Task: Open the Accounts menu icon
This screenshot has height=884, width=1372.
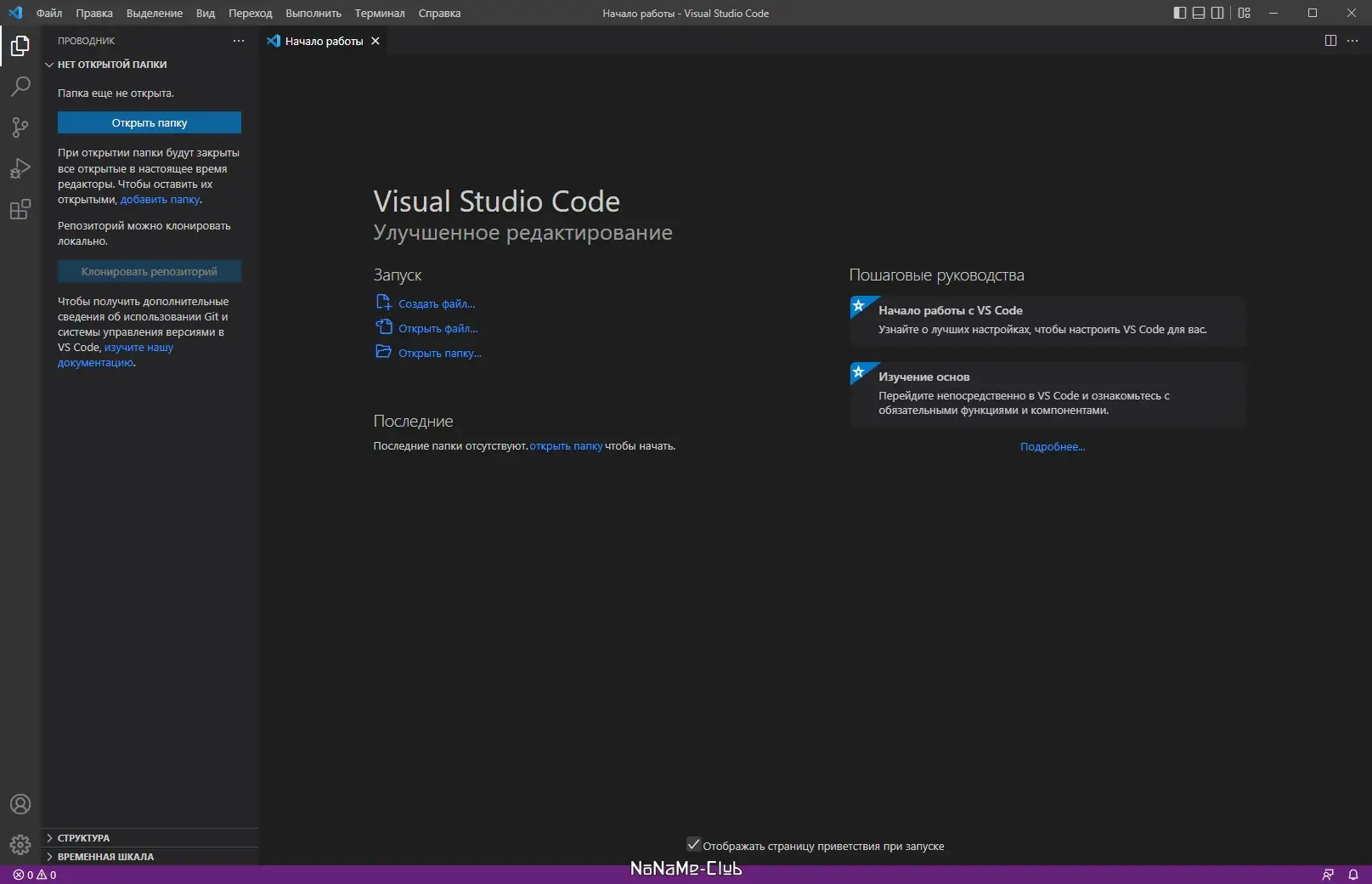Action: coord(20,804)
